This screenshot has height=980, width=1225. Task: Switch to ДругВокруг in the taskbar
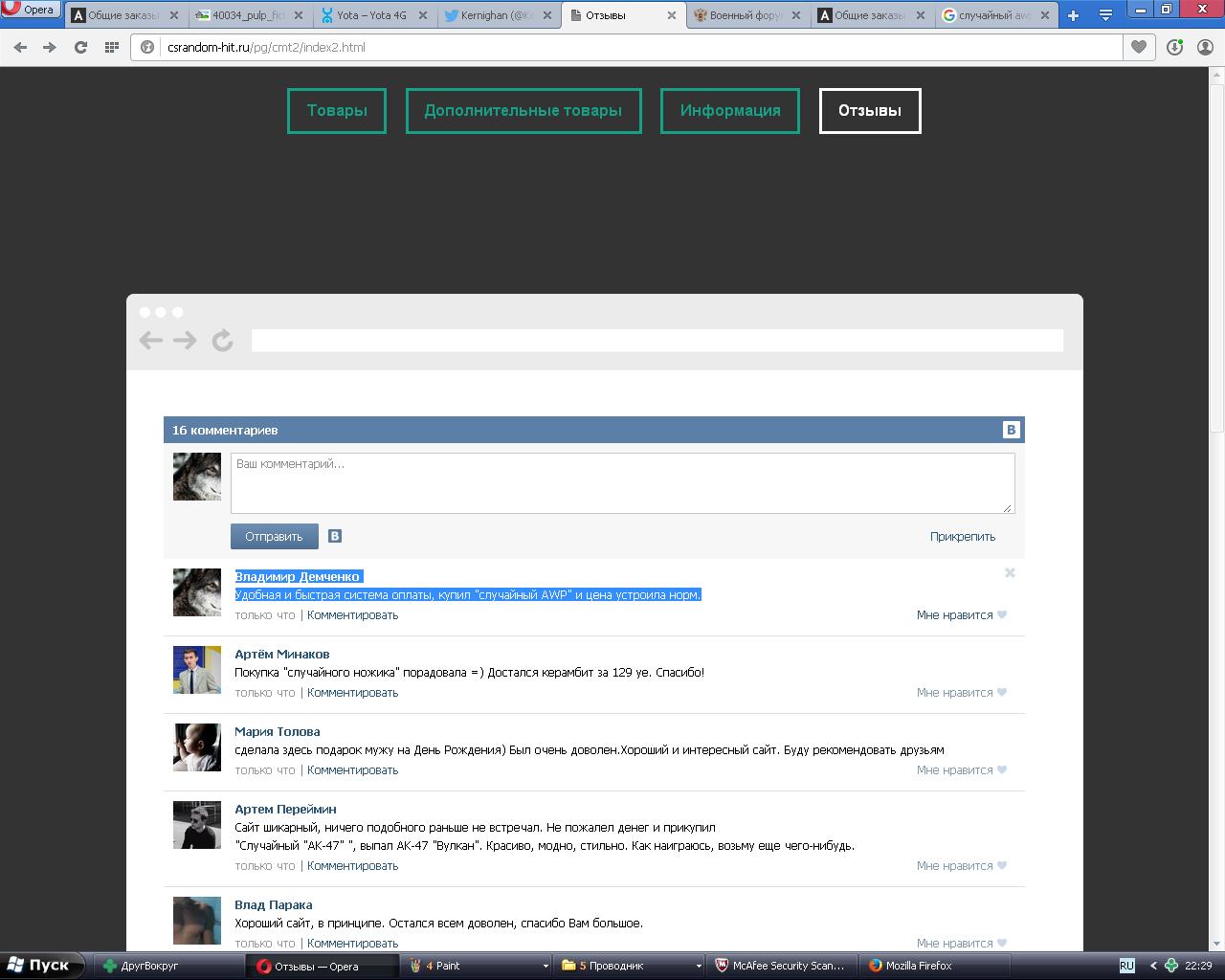click(167, 966)
